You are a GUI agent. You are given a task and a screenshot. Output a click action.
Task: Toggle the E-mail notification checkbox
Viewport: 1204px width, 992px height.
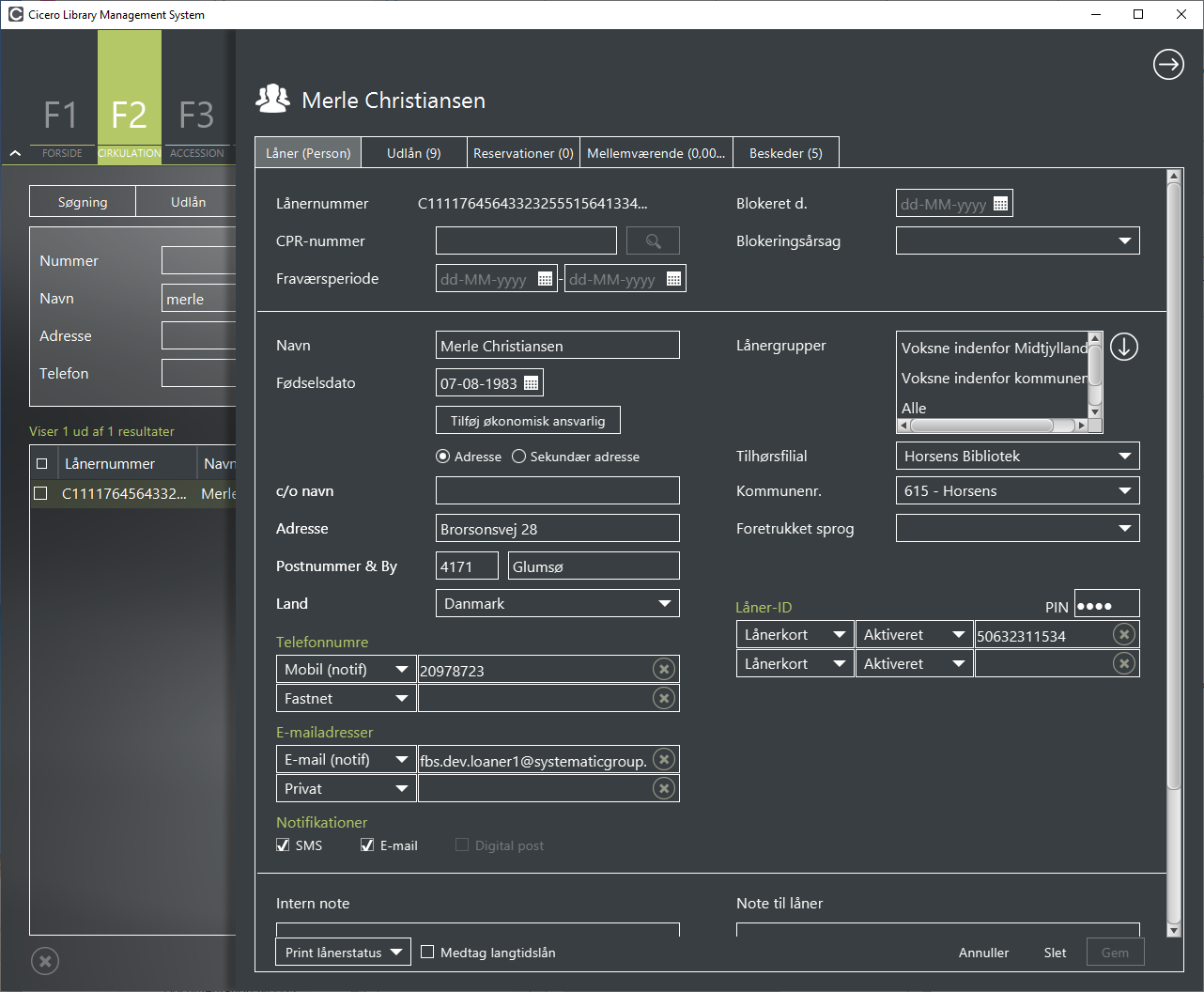click(367, 845)
